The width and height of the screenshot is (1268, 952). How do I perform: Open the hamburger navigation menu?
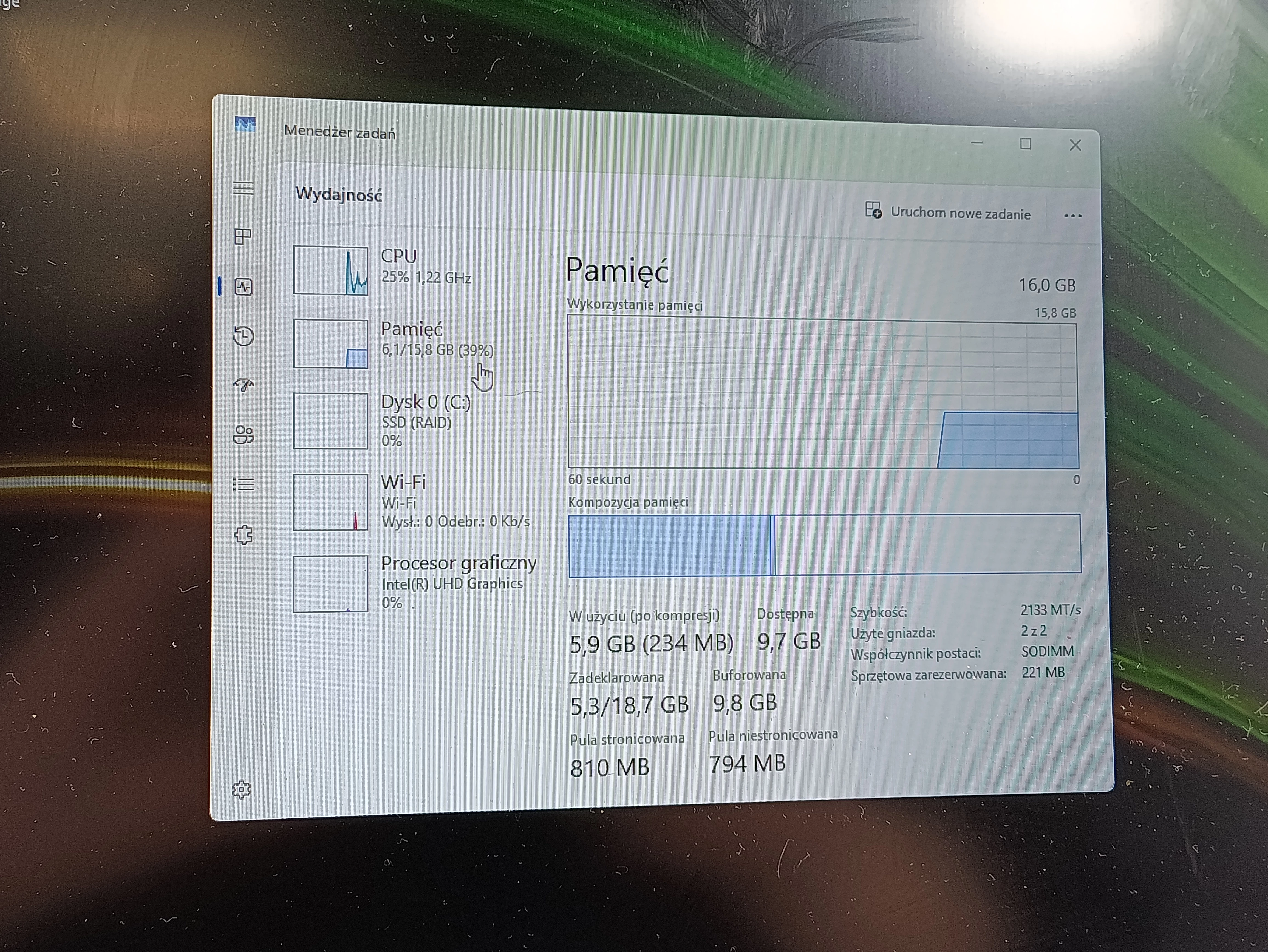(243, 188)
